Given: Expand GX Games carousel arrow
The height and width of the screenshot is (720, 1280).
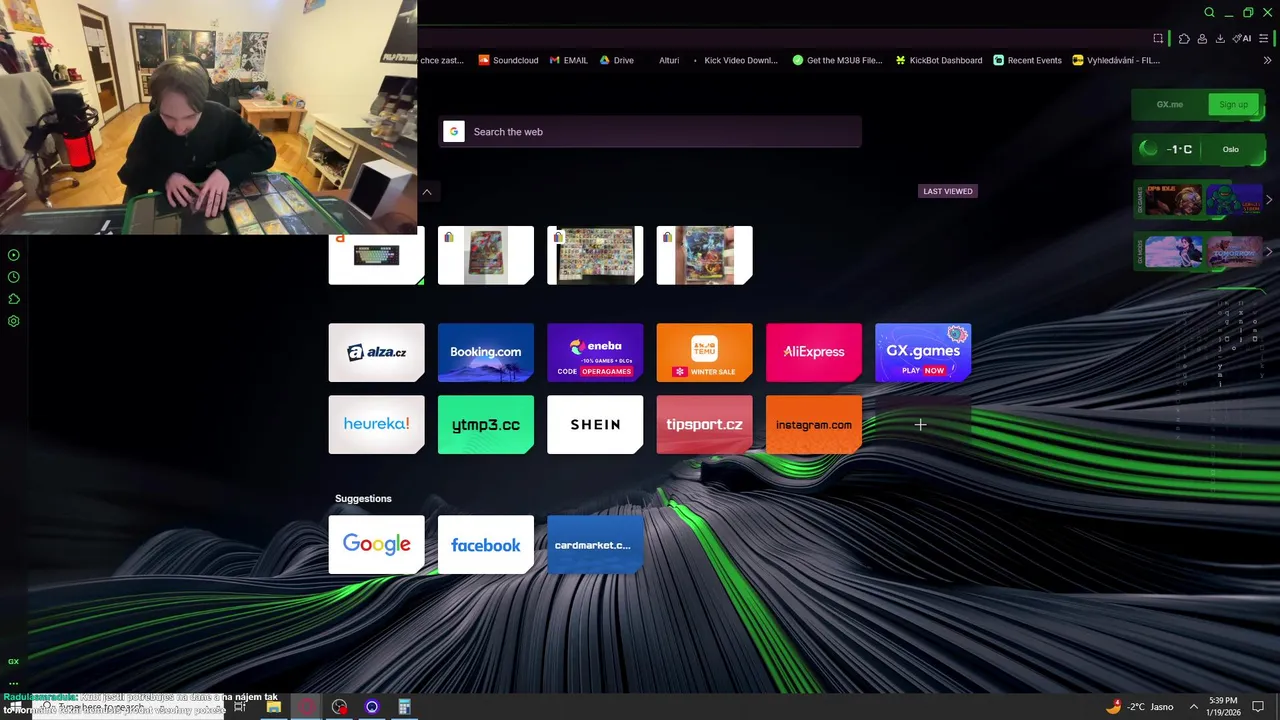Looking at the screenshot, I should [x=1269, y=200].
